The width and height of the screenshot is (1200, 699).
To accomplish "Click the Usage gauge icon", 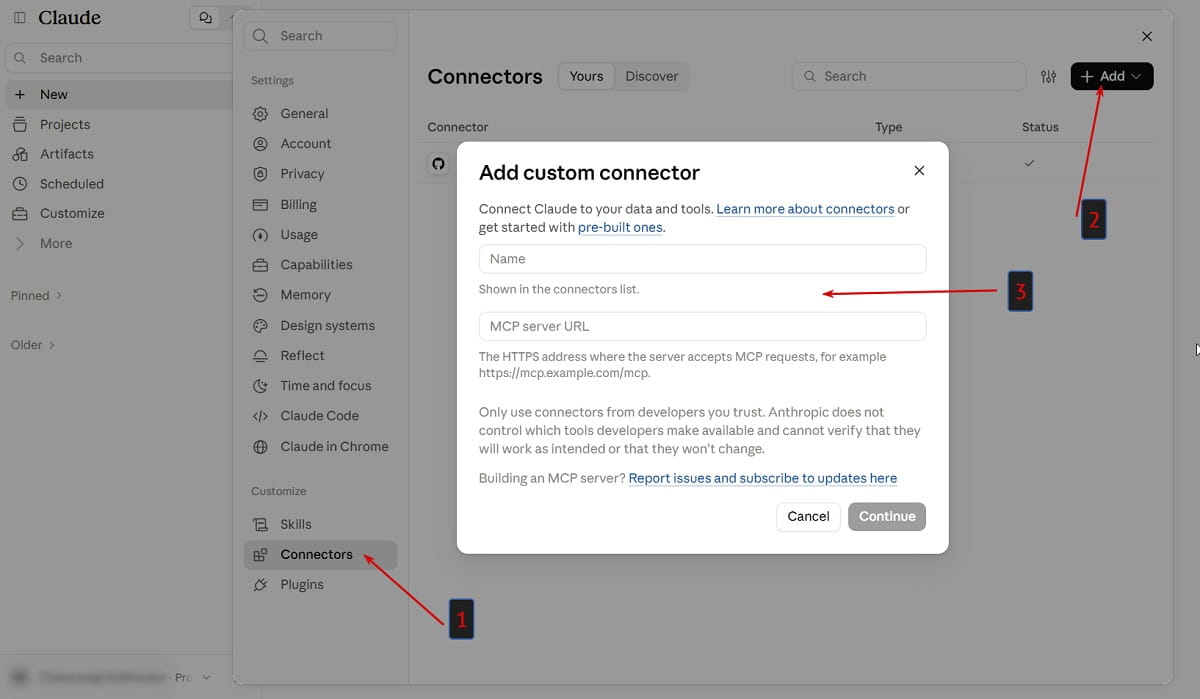I will click(261, 235).
